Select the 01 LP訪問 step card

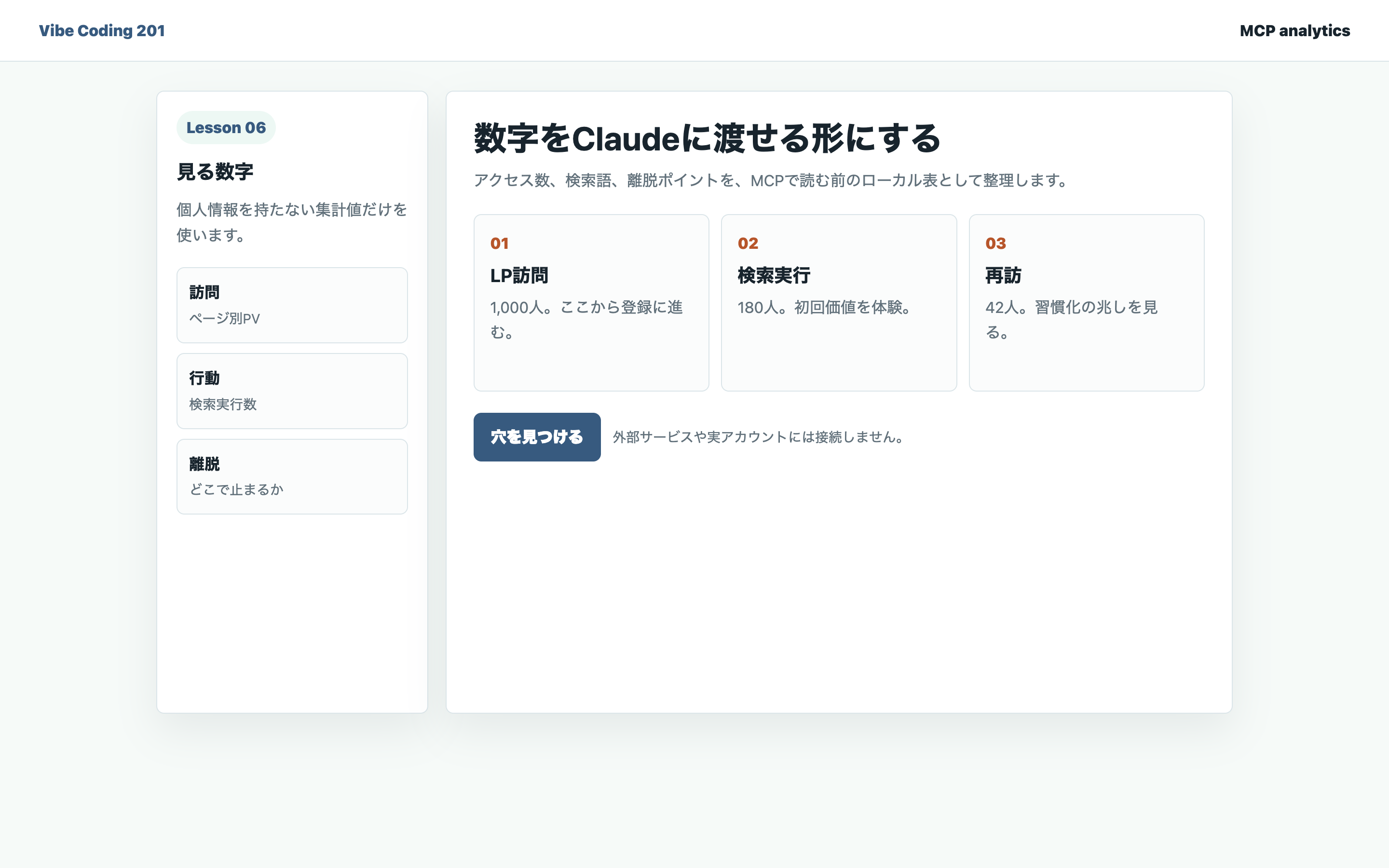(591, 302)
